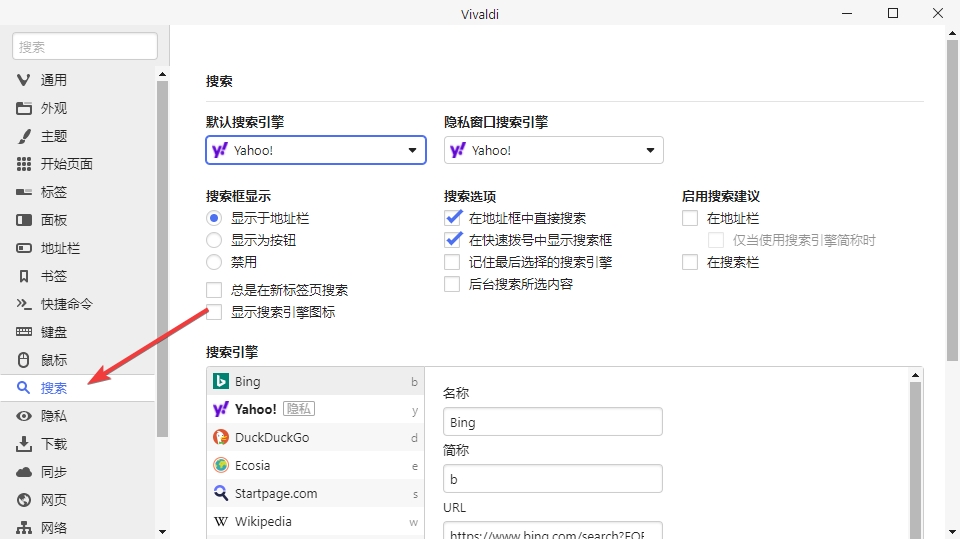The height and width of the screenshot is (539, 960).
Task: Click the cloud icon beside 同步
Action: click(x=23, y=472)
